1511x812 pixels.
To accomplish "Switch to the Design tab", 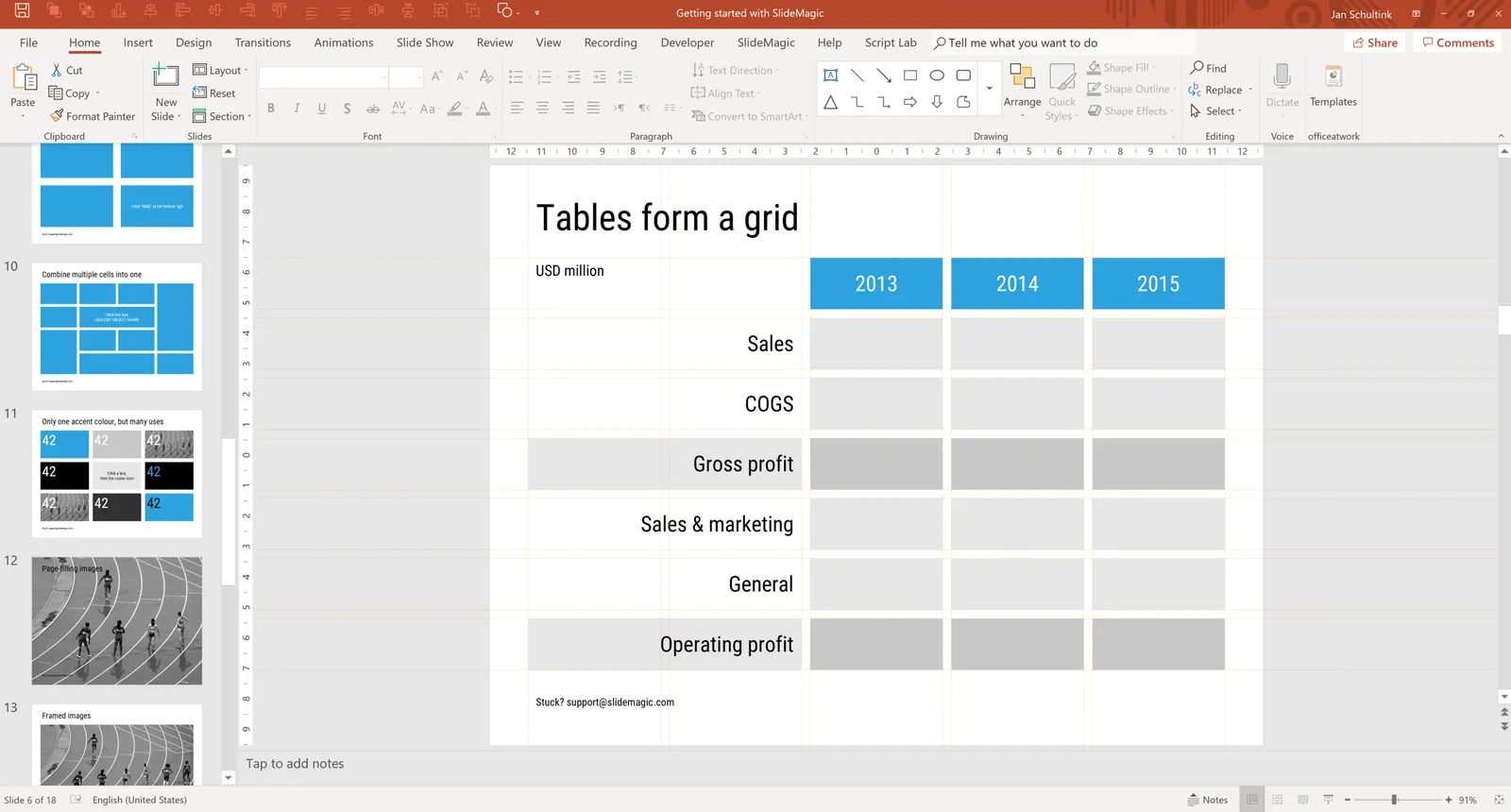I will 194,42.
